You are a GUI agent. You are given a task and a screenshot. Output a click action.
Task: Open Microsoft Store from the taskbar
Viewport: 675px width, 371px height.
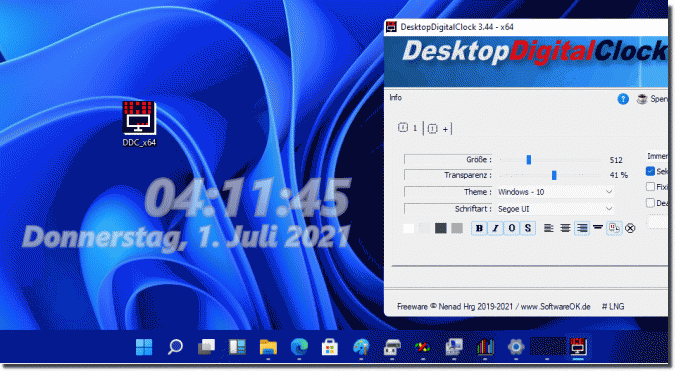click(330, 347)
